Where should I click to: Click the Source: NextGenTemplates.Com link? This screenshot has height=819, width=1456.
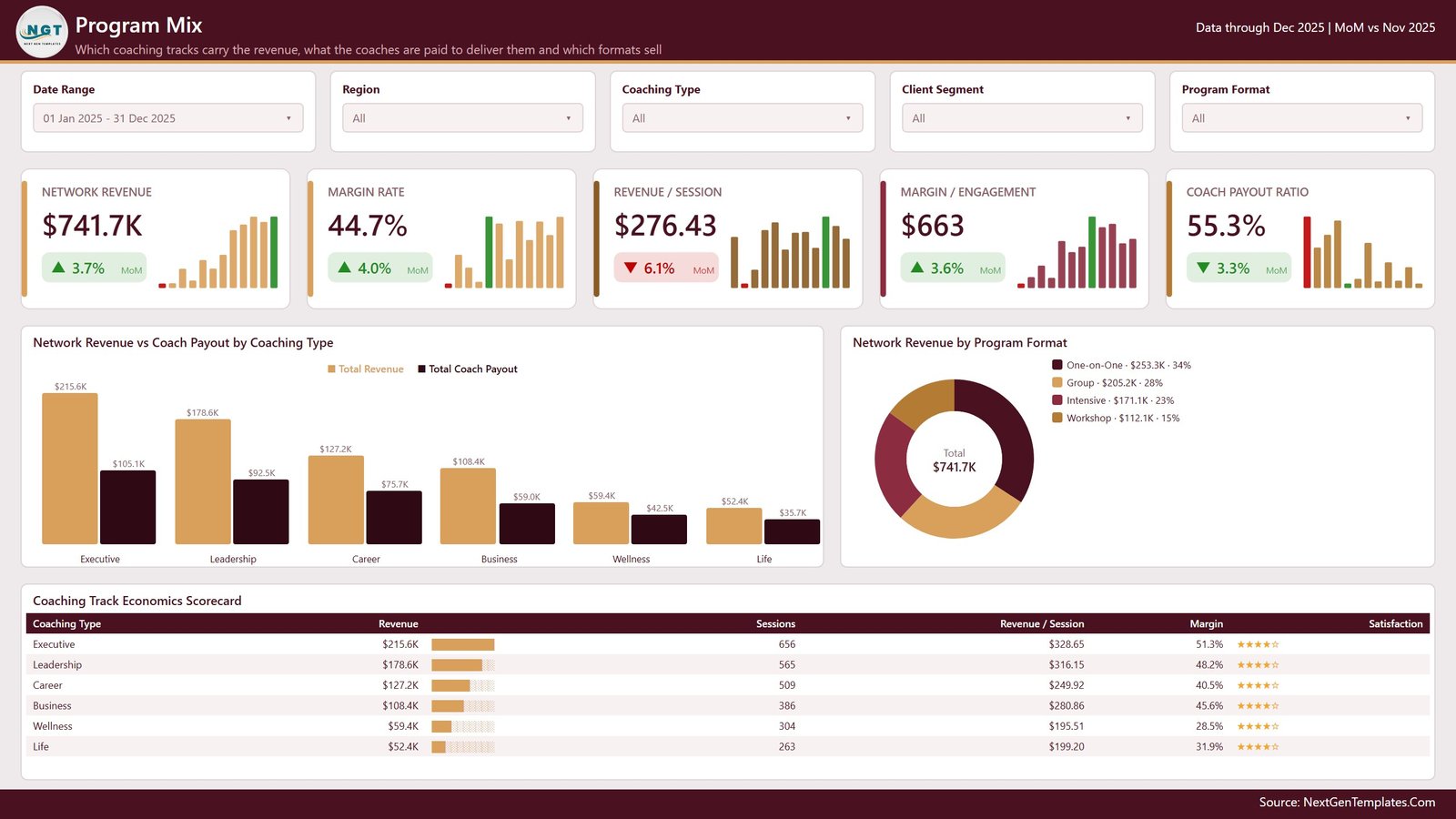tap(1347, 802)
